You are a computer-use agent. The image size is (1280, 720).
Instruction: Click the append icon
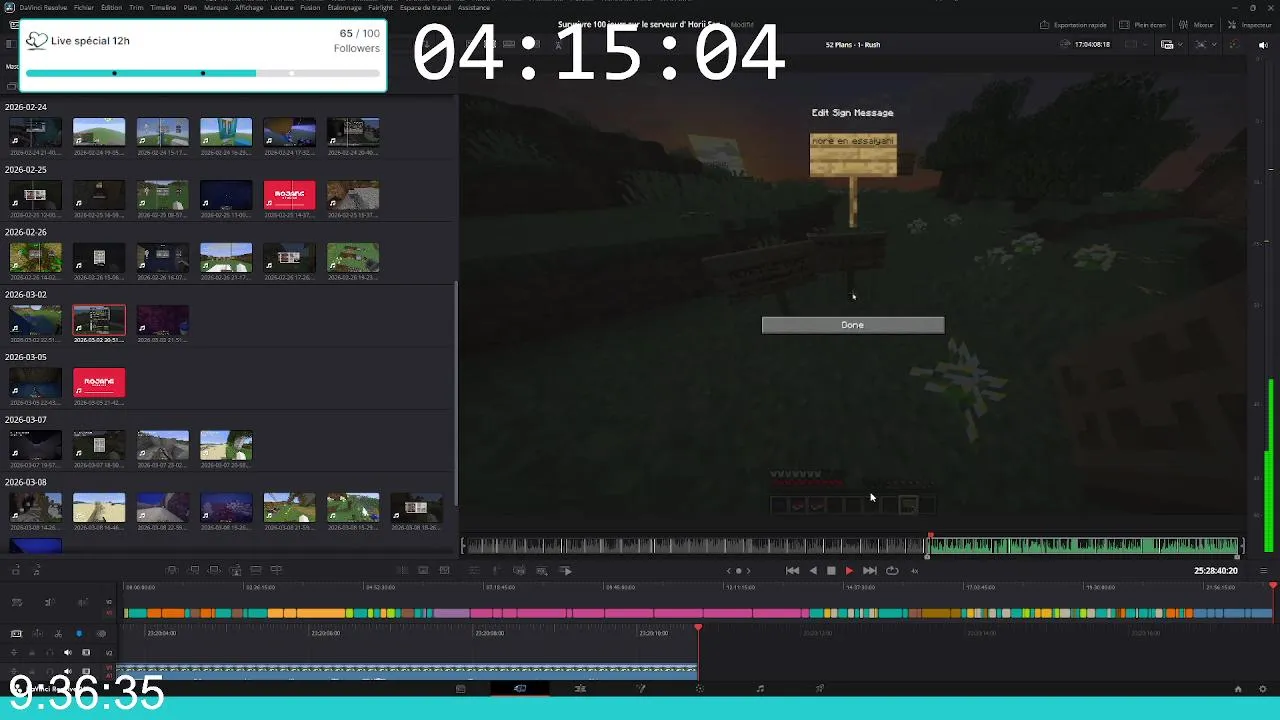(192, 571)
